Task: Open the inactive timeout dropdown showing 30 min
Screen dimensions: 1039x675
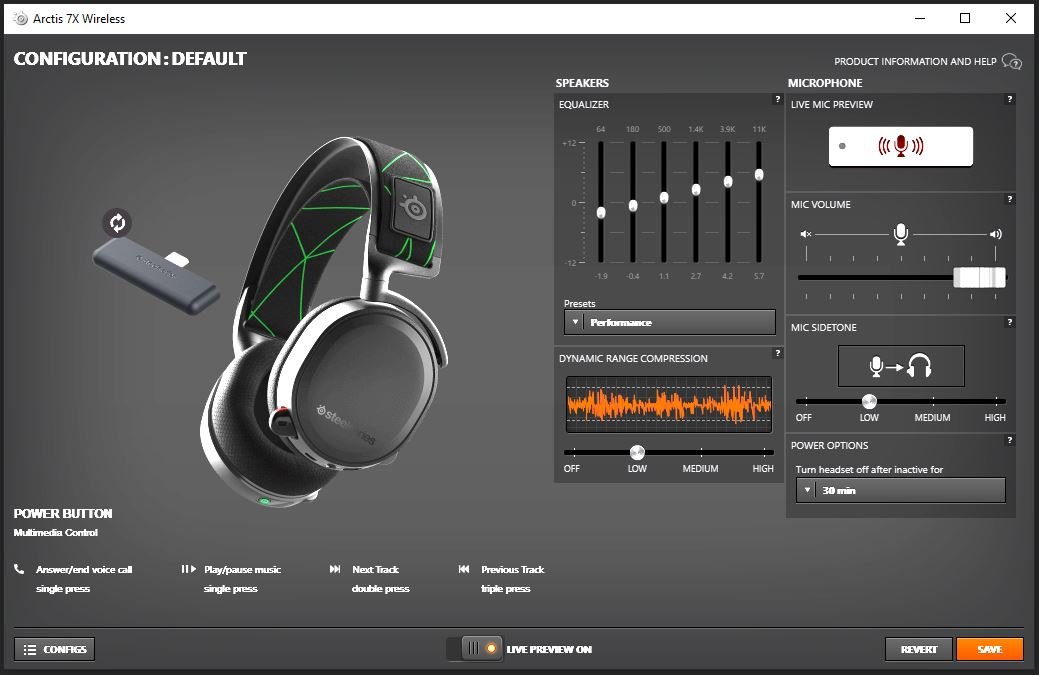Action: click(901, 490)
